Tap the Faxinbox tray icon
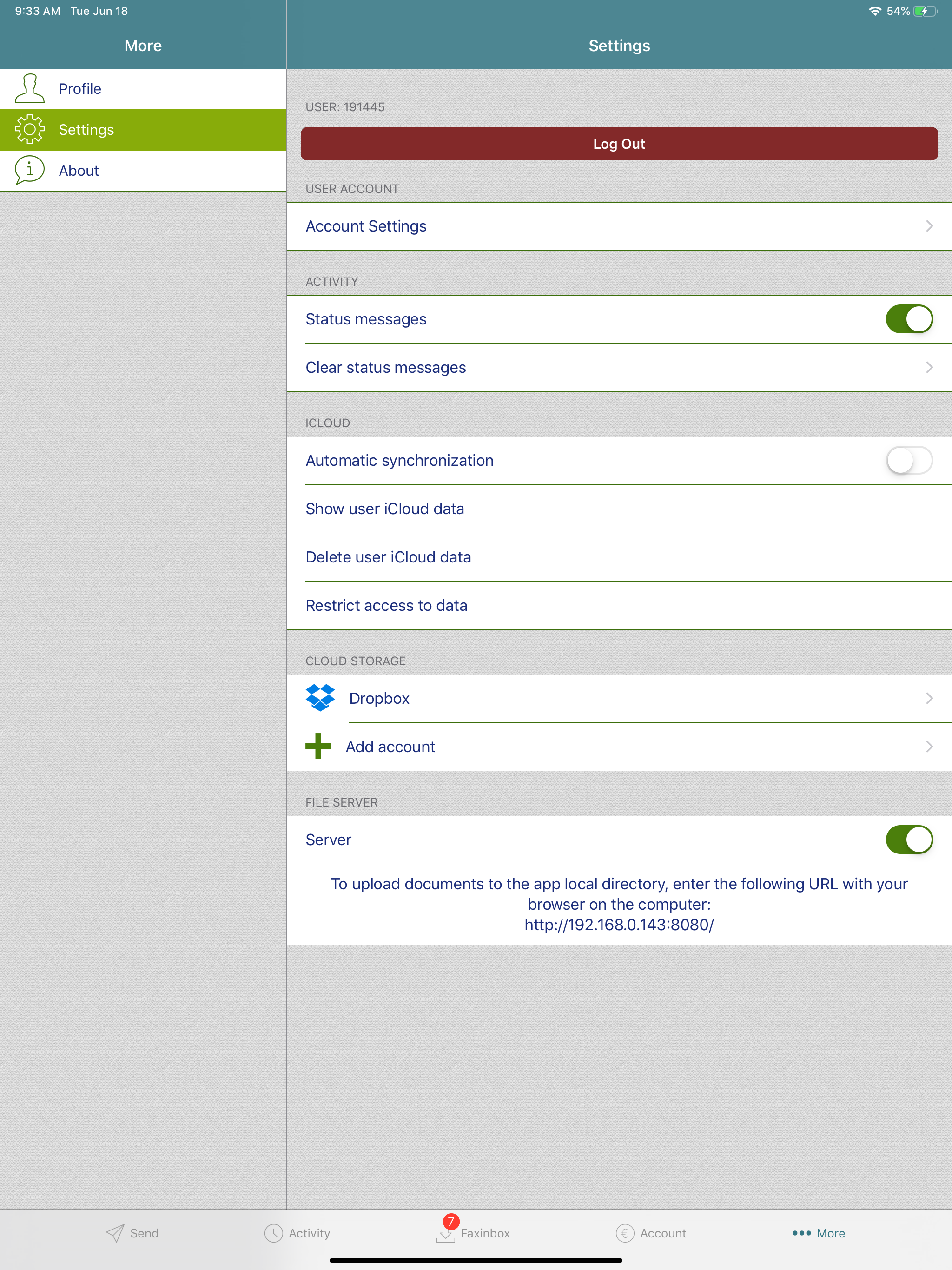Viewport: 952px width, 1270px height. 446,1234
